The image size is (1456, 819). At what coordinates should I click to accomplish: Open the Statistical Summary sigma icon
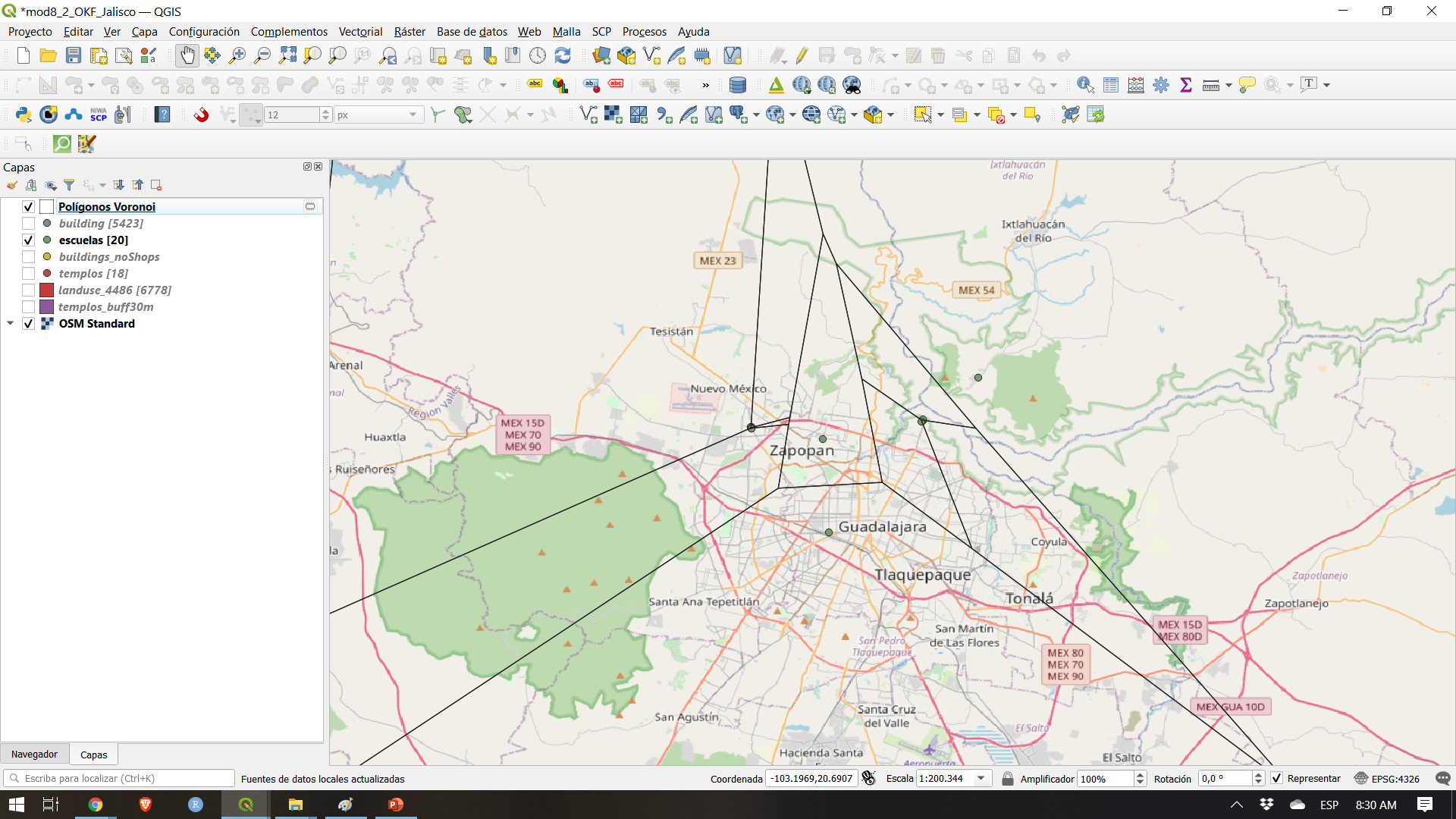[x=1186, y=85]
